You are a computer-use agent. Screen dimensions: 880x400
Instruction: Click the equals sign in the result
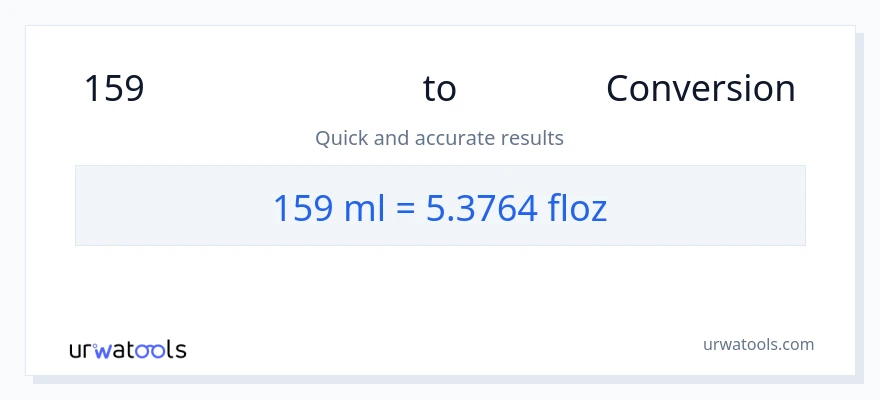[404, 208]
